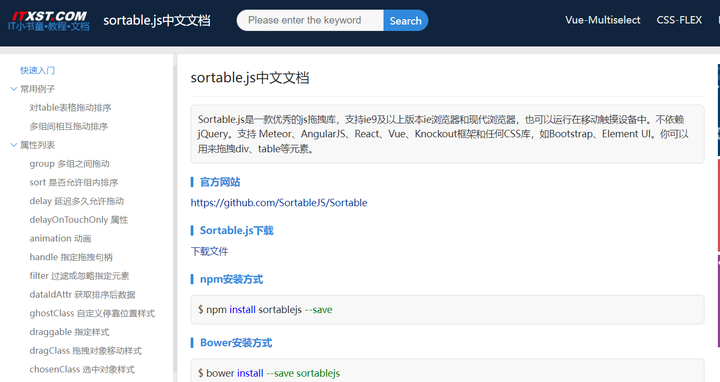Open the GitHub SortableJS/Sortable link
Image resolution: width=720 pixels, height=382 pixels.
[x=279, y=203]
